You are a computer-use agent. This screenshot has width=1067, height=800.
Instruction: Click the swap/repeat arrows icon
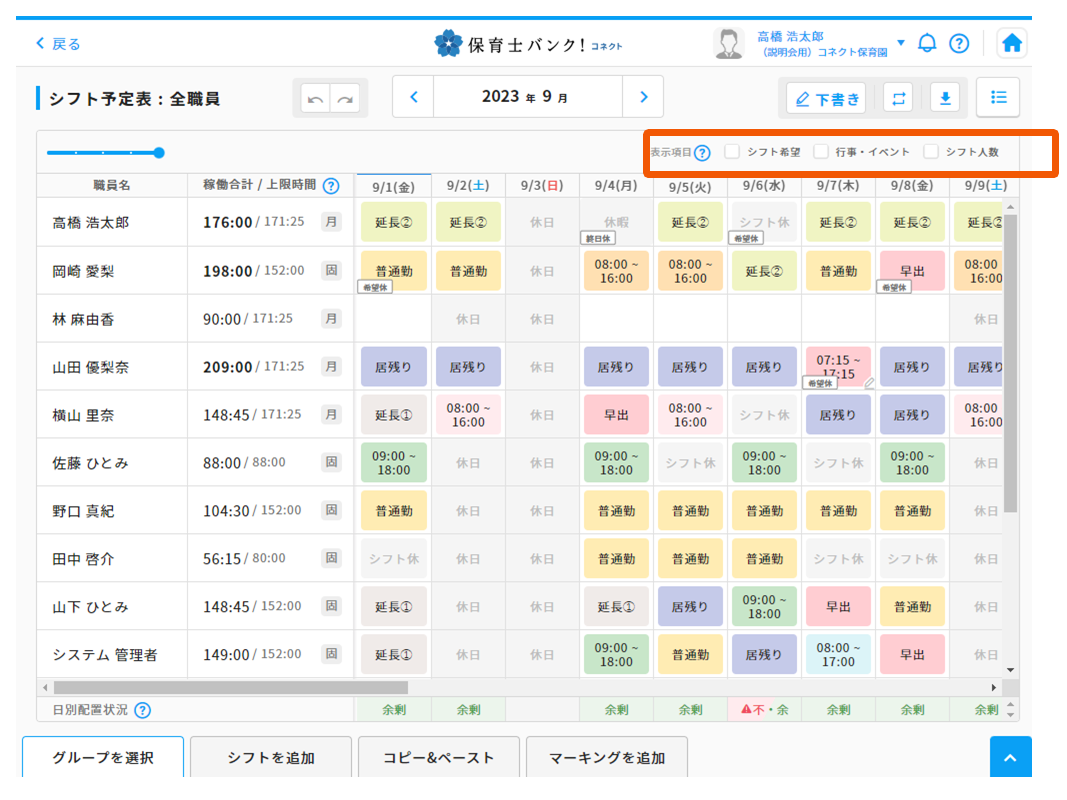(x=898, y=98)
